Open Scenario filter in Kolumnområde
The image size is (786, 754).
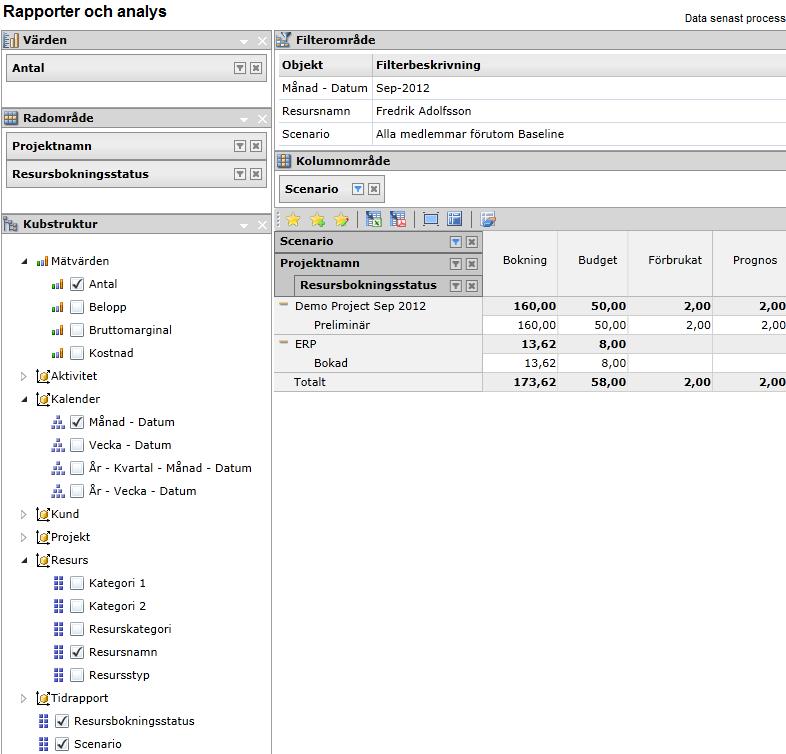click(358, 189)
